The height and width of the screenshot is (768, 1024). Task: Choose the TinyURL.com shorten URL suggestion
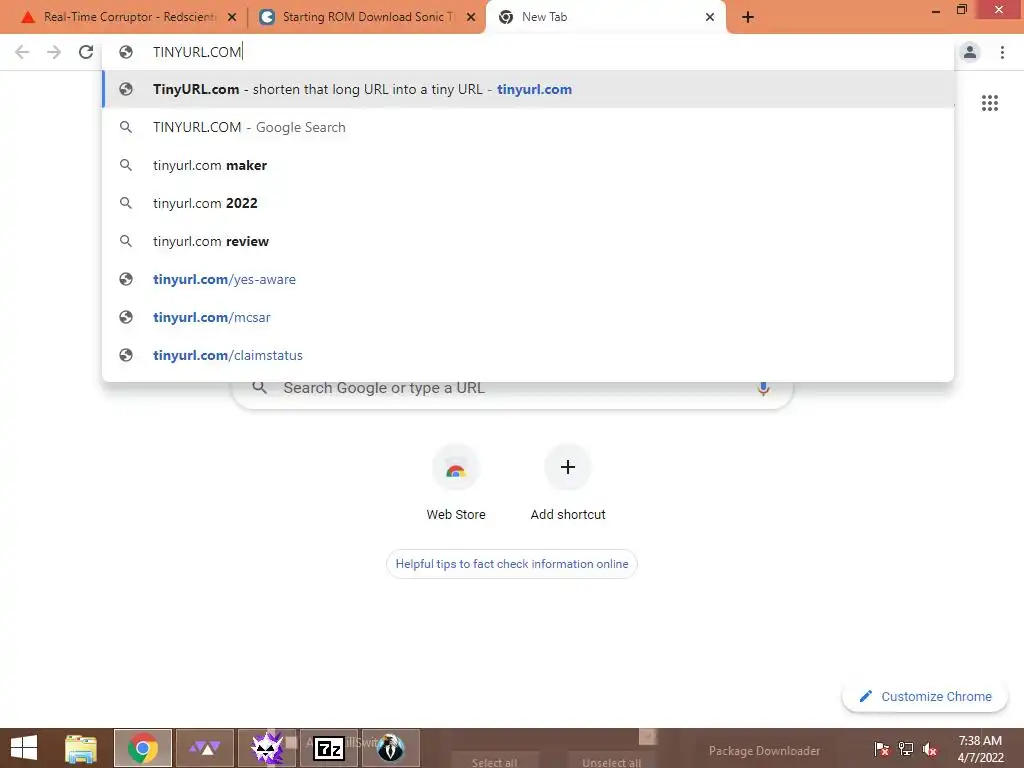click(528, 89)
